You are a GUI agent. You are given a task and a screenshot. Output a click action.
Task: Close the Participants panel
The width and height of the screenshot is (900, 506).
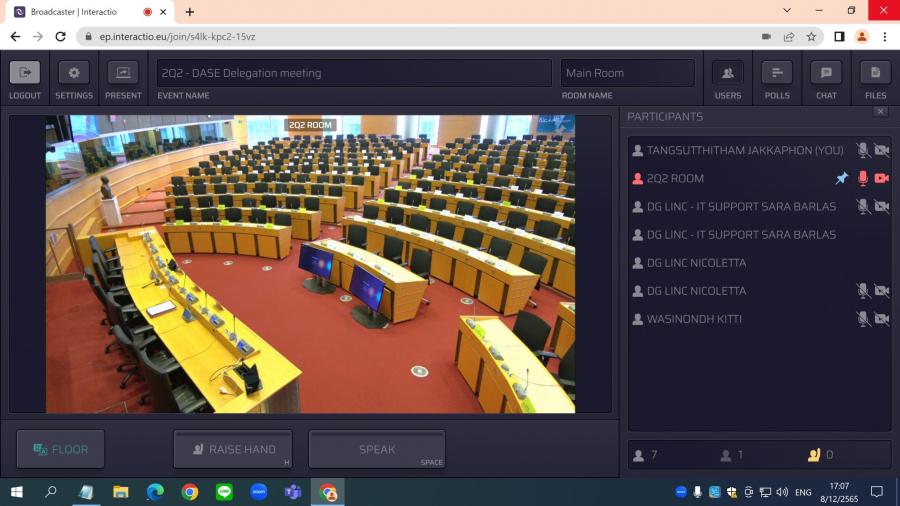tap(880, 112)
